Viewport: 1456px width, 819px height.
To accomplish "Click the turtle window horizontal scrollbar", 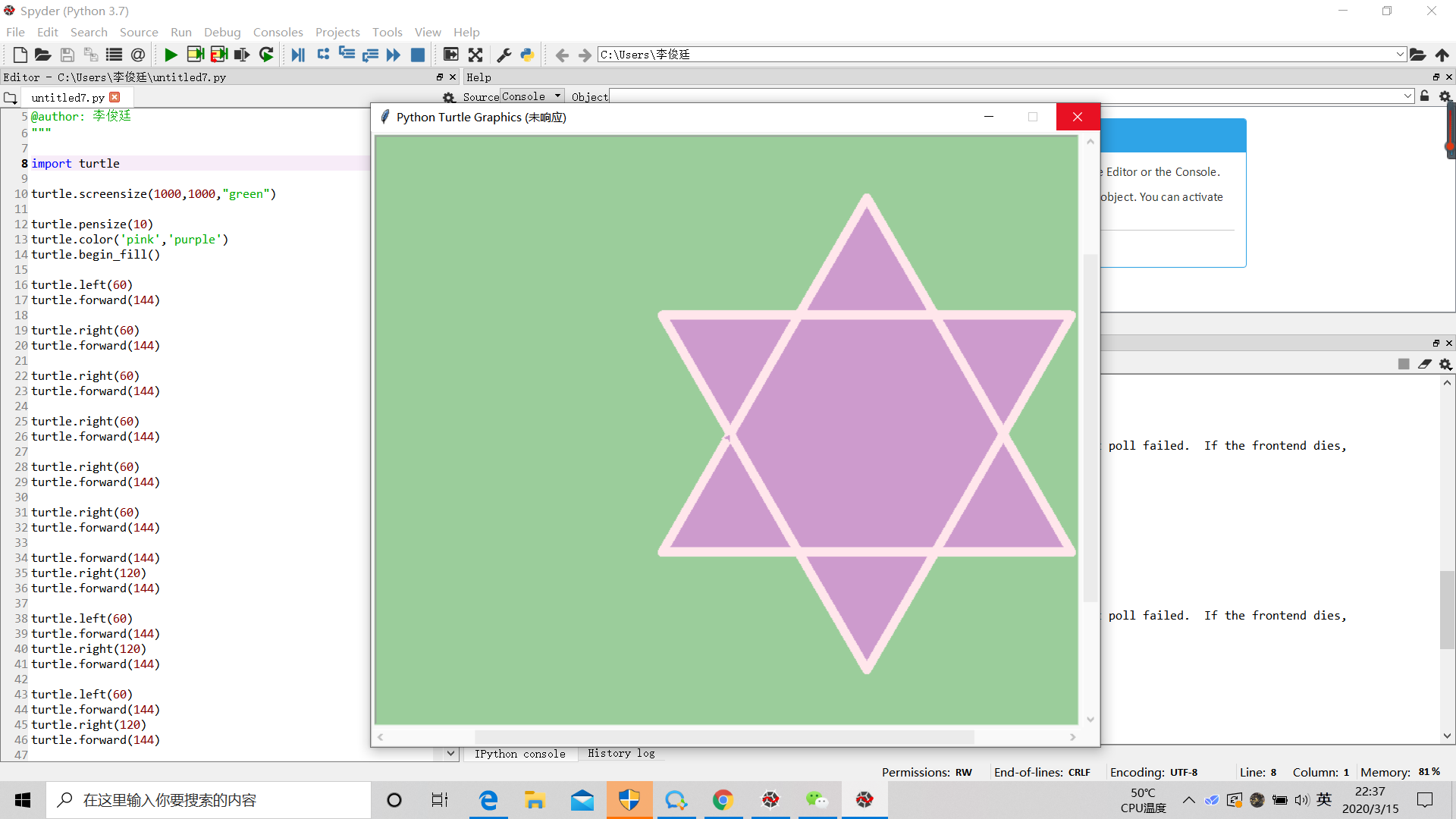I will (724, 736).
